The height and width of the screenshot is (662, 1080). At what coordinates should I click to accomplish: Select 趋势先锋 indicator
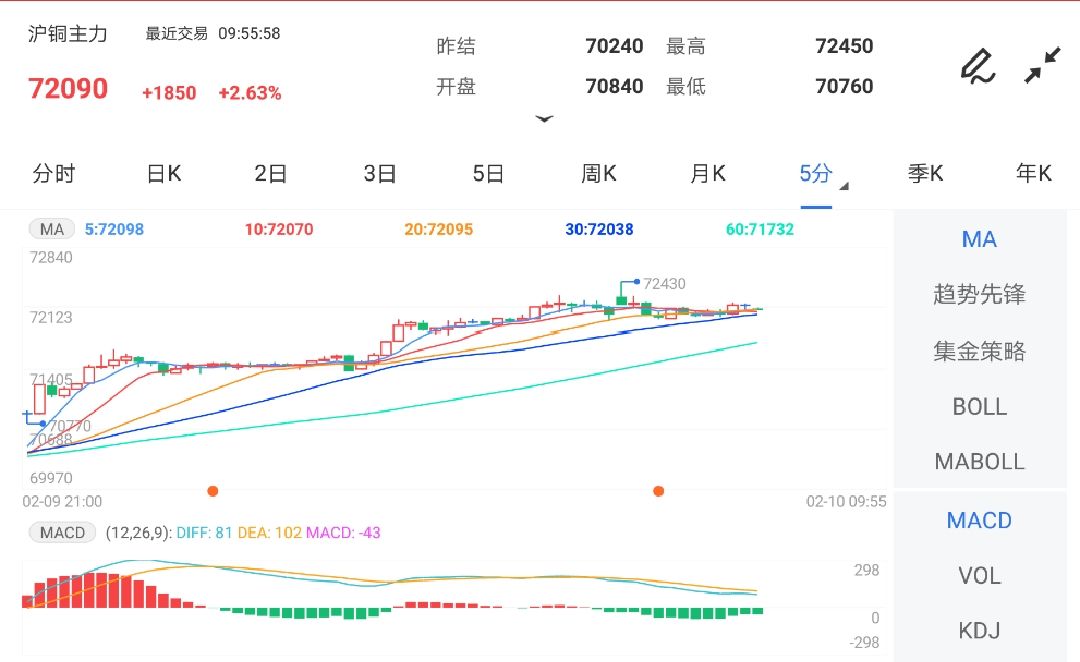tap(979, 295)
